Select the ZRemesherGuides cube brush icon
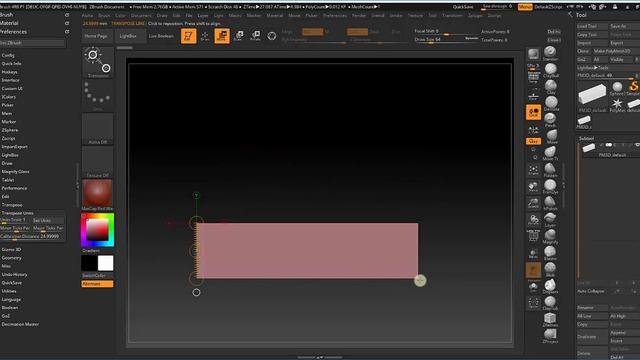The width and height of the screenshot is (640, 360). (550, 319)
